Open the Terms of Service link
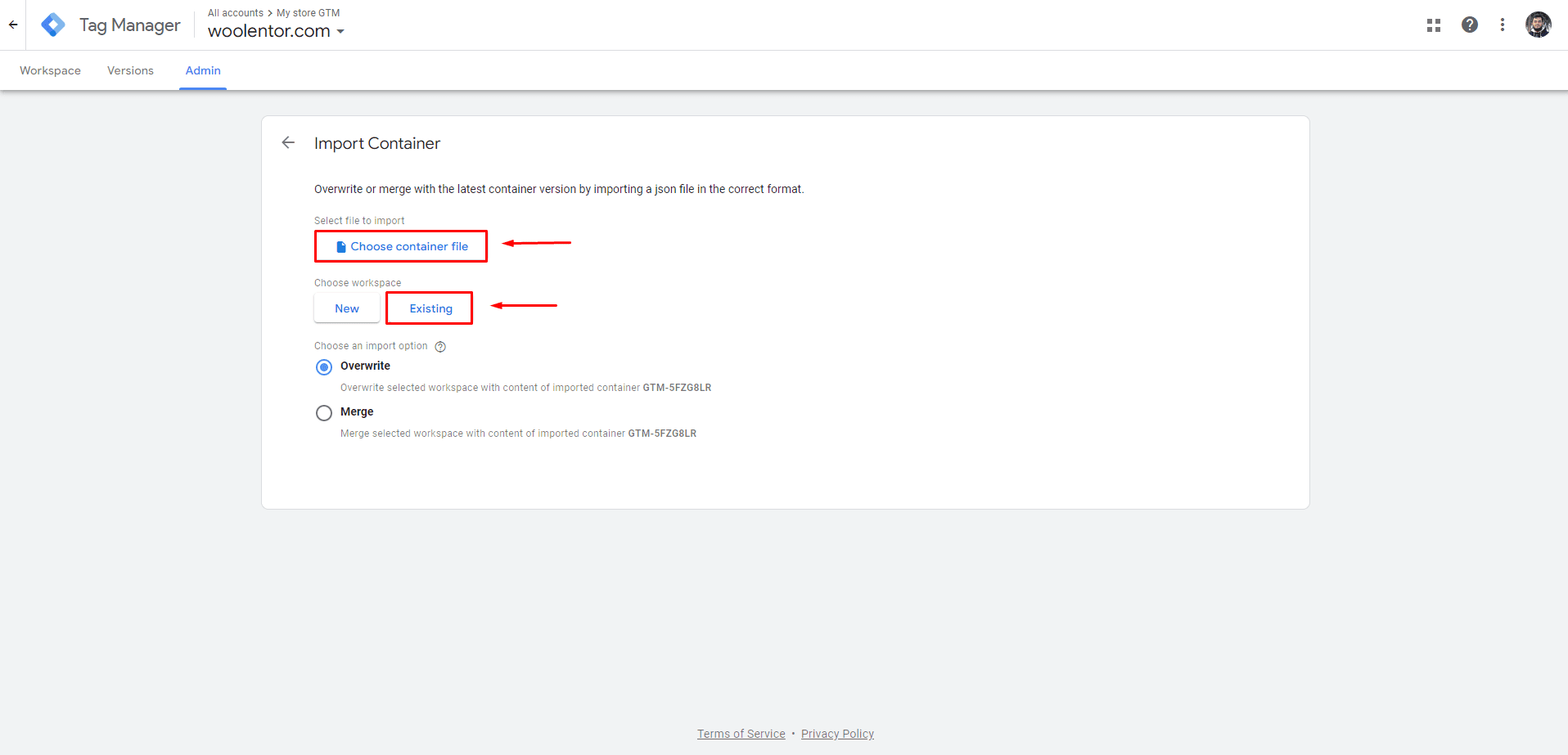Image resolution: width=1568 pixels, height=755 pixels. [741, 733]
